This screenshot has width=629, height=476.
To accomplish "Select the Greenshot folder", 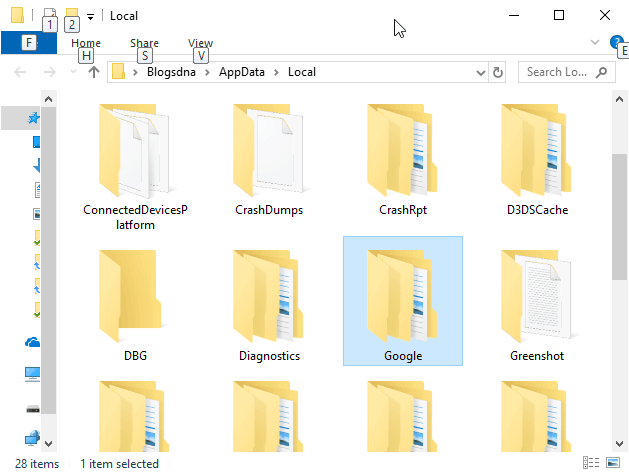I will [x=537, y=306].
